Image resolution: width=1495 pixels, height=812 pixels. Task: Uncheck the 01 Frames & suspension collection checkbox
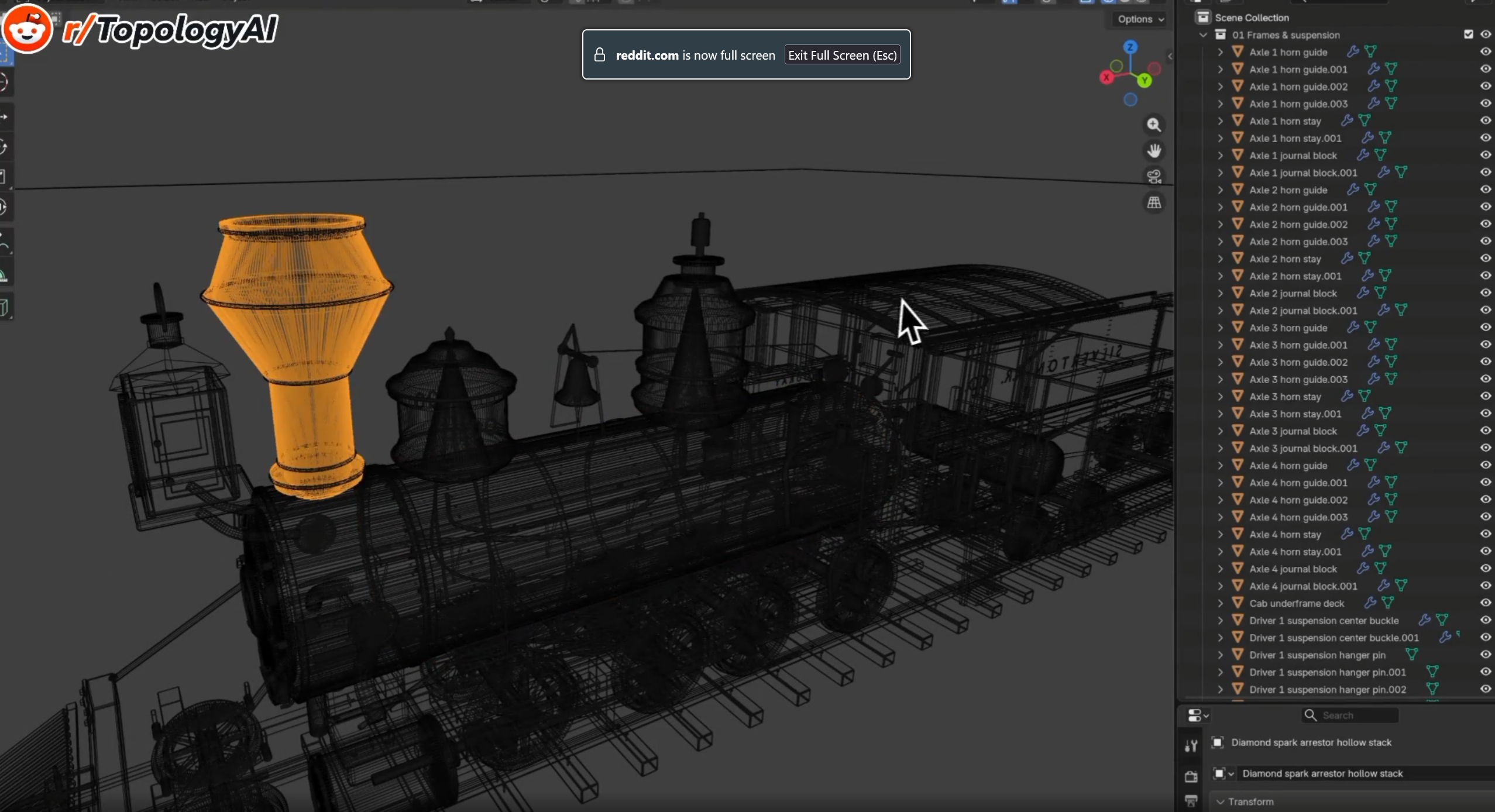pos(1468,35)
